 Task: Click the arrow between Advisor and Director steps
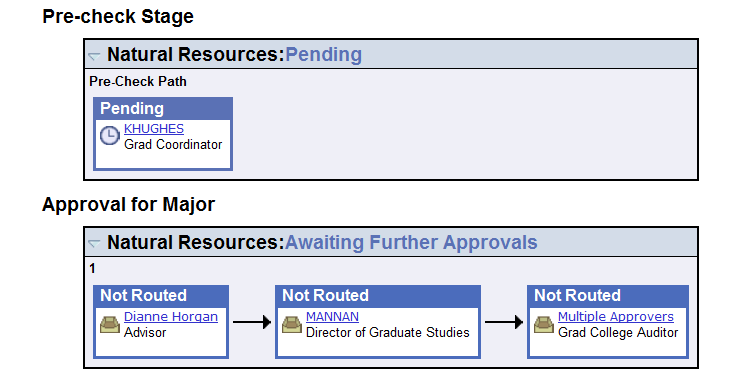pos(252,322)
